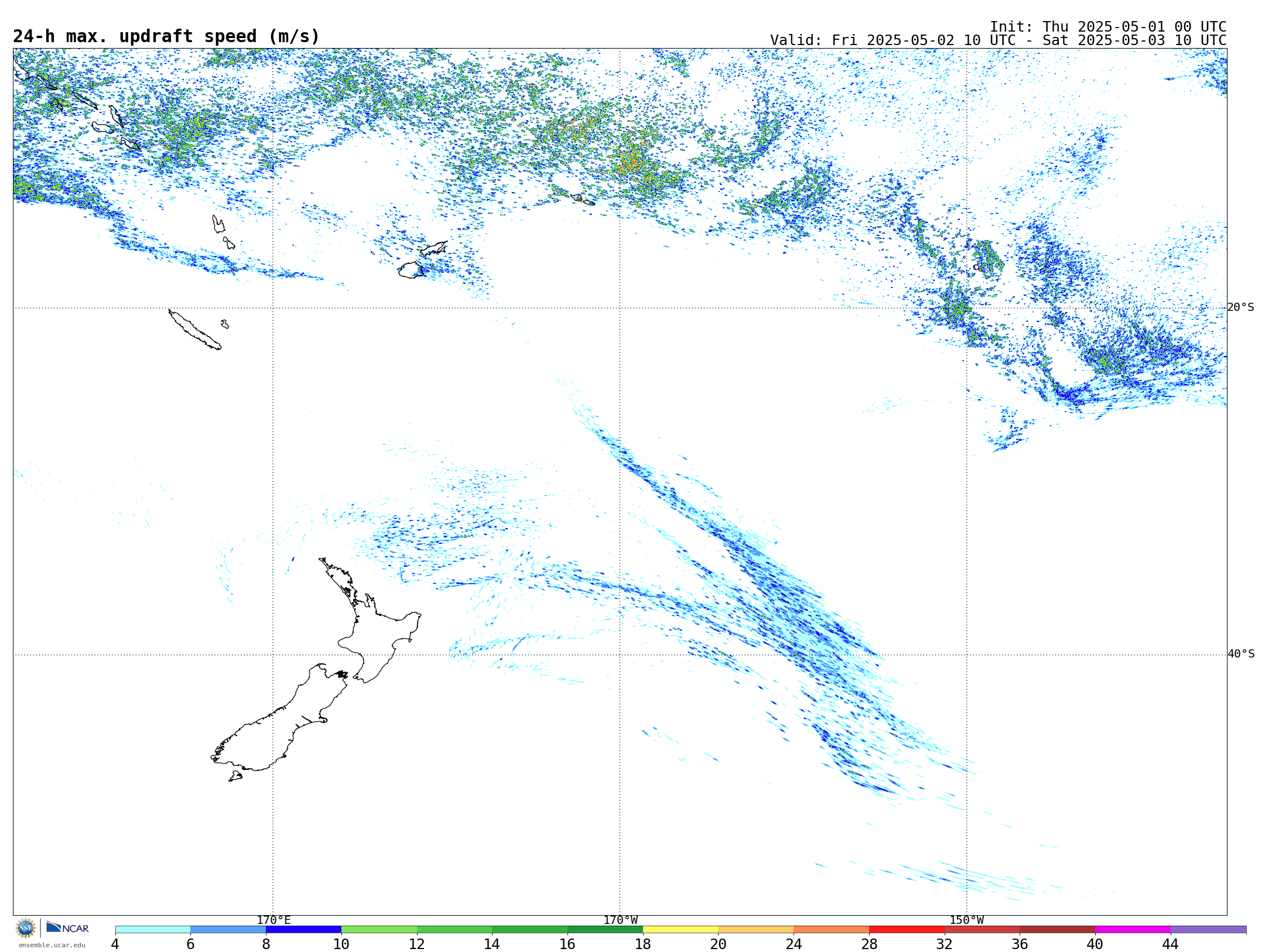1265x952 pixels.
Task: Click the Init: Thu 2025-05-01 00 UTC text
Action: point(1108,27)
